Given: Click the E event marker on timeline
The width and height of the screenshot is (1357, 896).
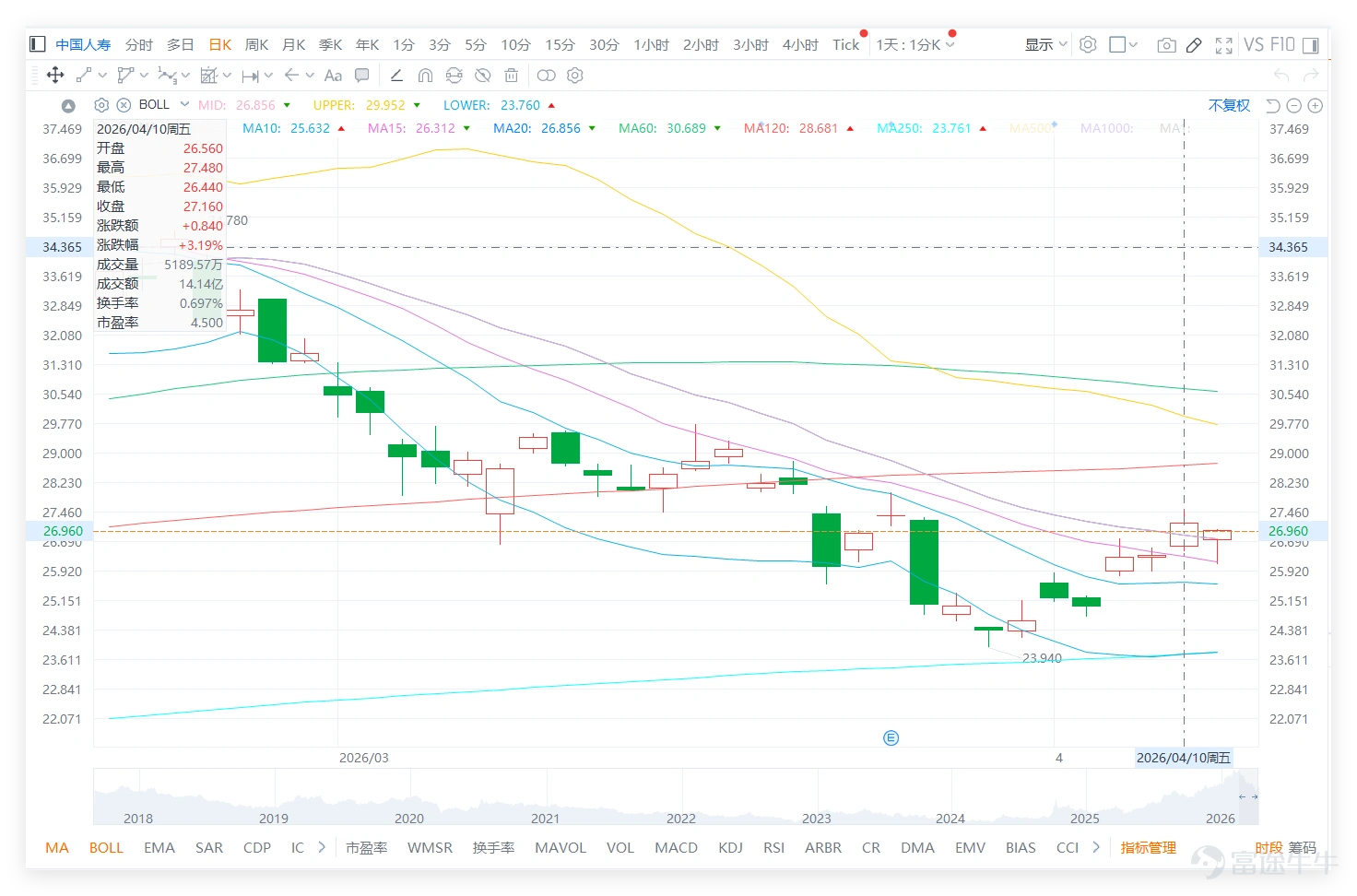Looking at the screenshot, I should 891,737.
